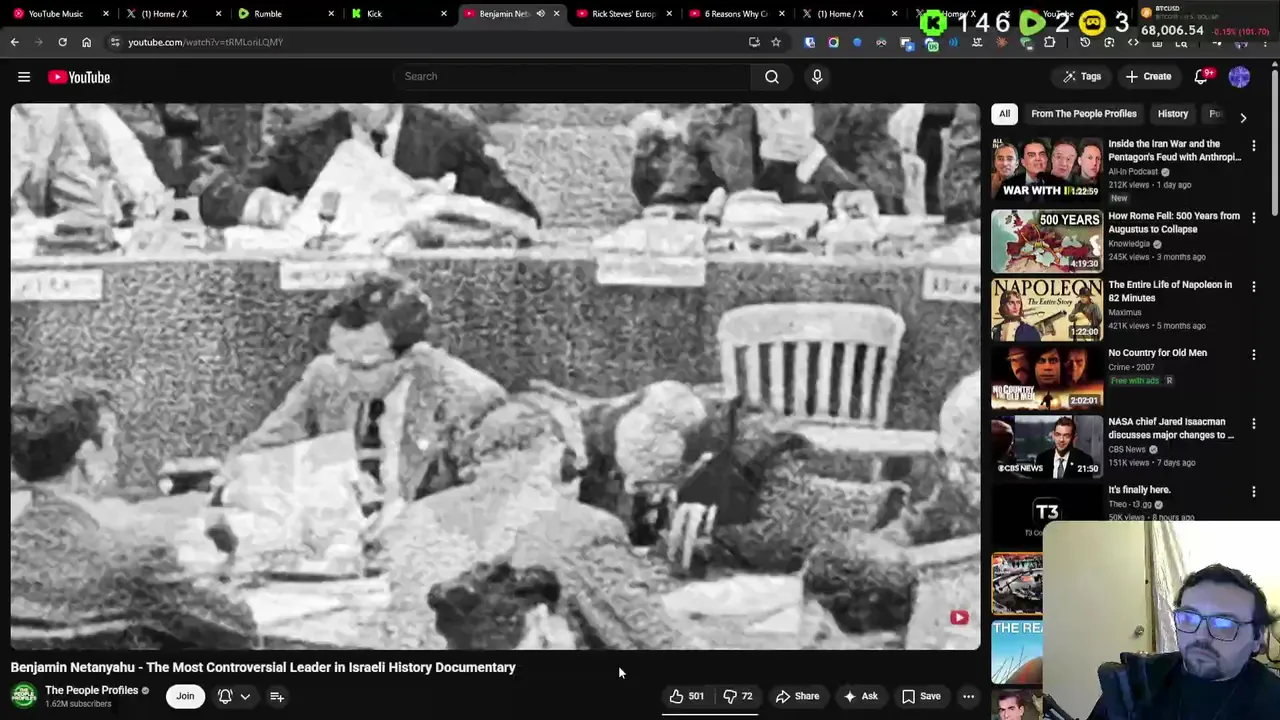This screenshot has width=1280, height=720.
Task: Open options for It's finally here
Action: pyautogui.click(x=1253, y=491)
